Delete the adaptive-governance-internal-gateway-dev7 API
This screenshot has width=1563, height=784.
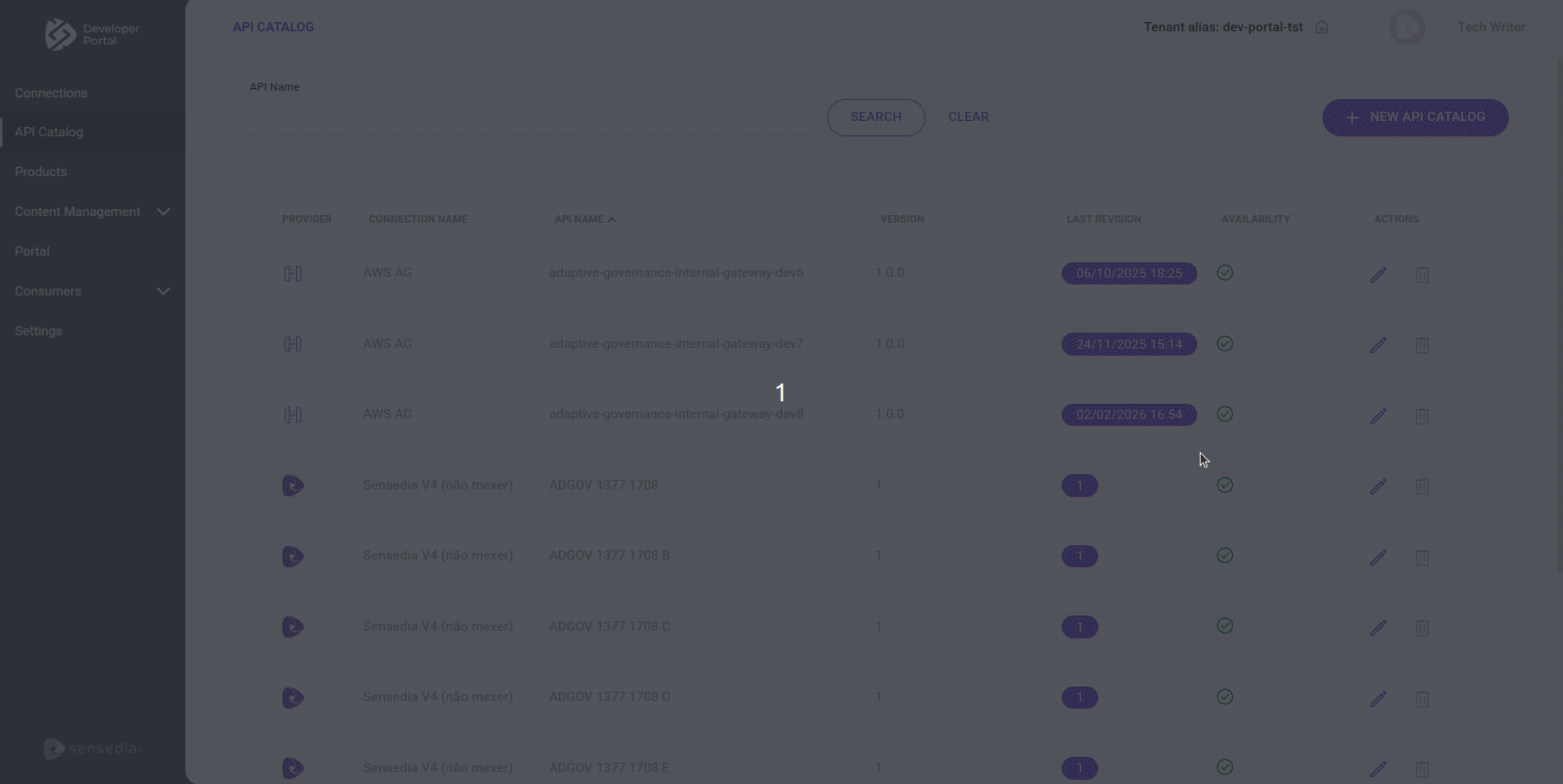[x=1422, y=345]
